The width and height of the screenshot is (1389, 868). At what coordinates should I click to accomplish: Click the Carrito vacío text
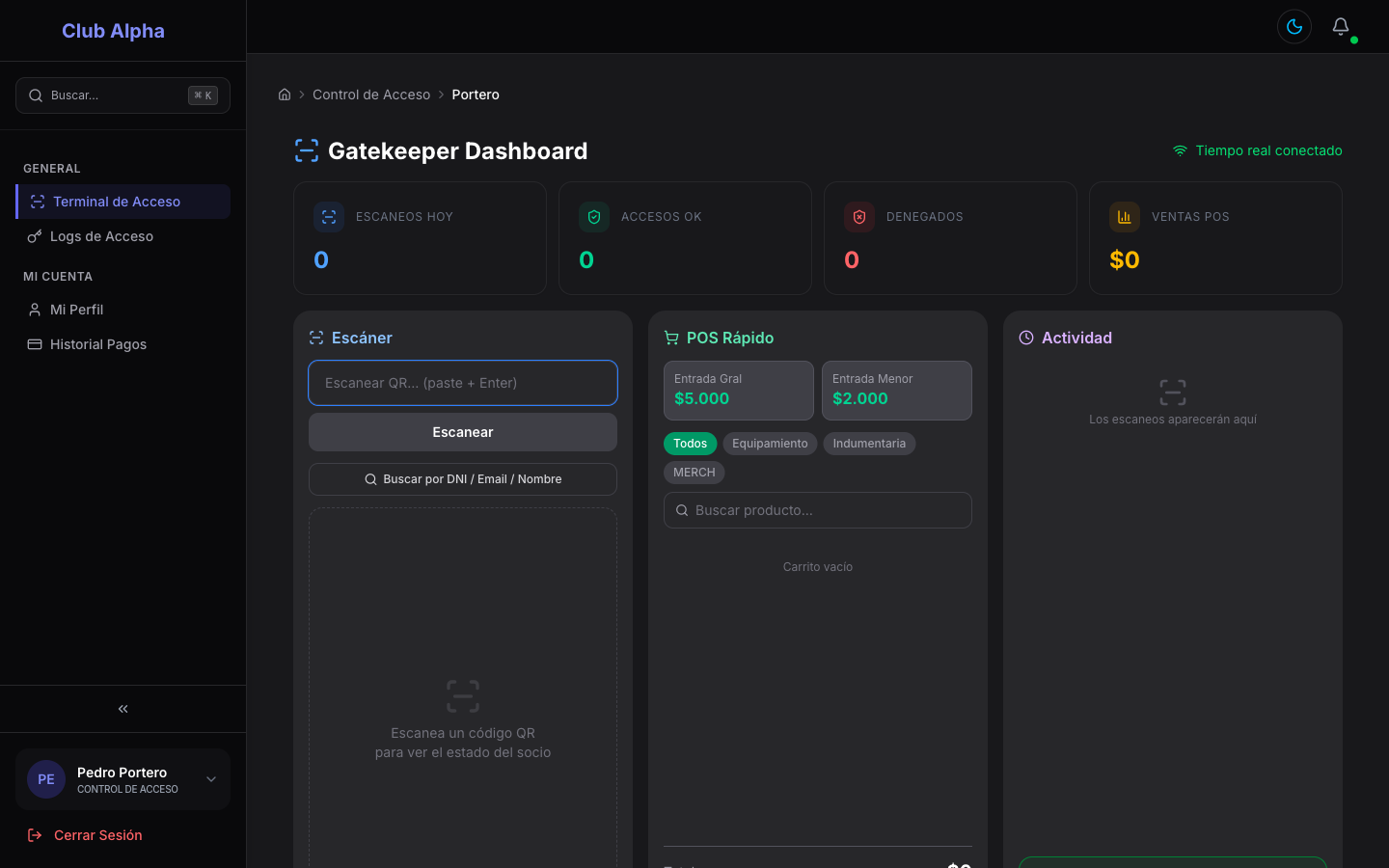coord(818,567)
